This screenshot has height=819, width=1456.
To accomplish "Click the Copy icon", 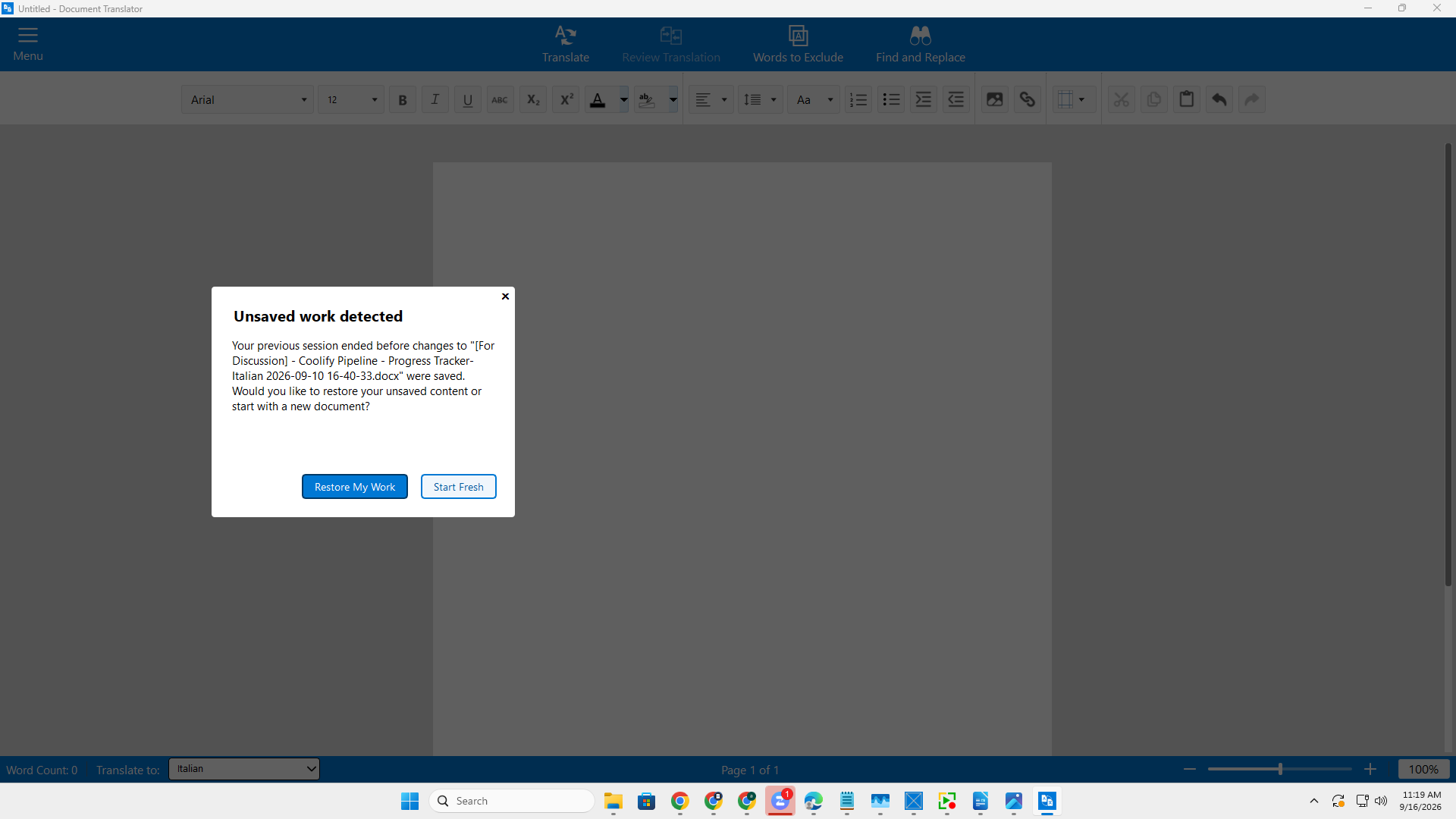I will point(1154,99).
